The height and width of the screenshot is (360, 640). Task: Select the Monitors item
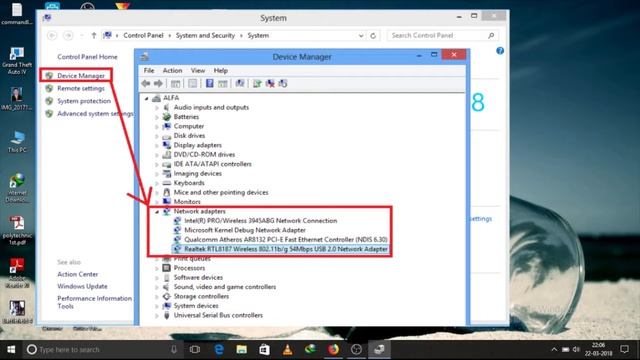point(187,202)
